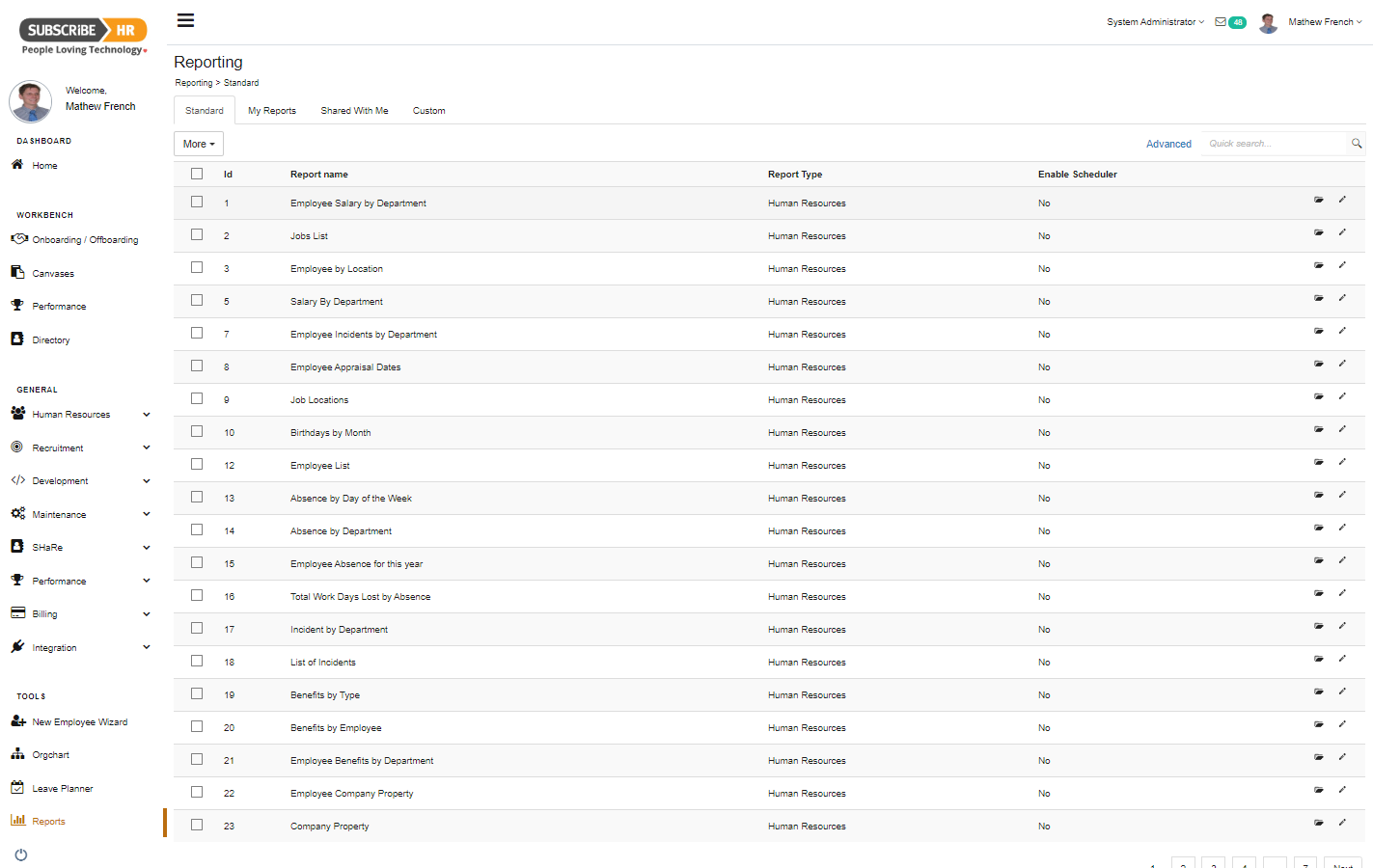The height and width of the screenshot is (868, 1373).
Task: Open the More dropdown button
Action: click(x=199, y=144)
